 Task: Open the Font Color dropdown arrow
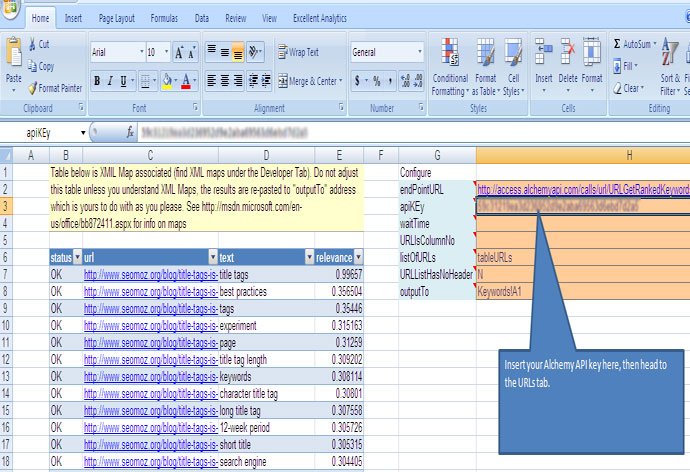tap(194, 81)
